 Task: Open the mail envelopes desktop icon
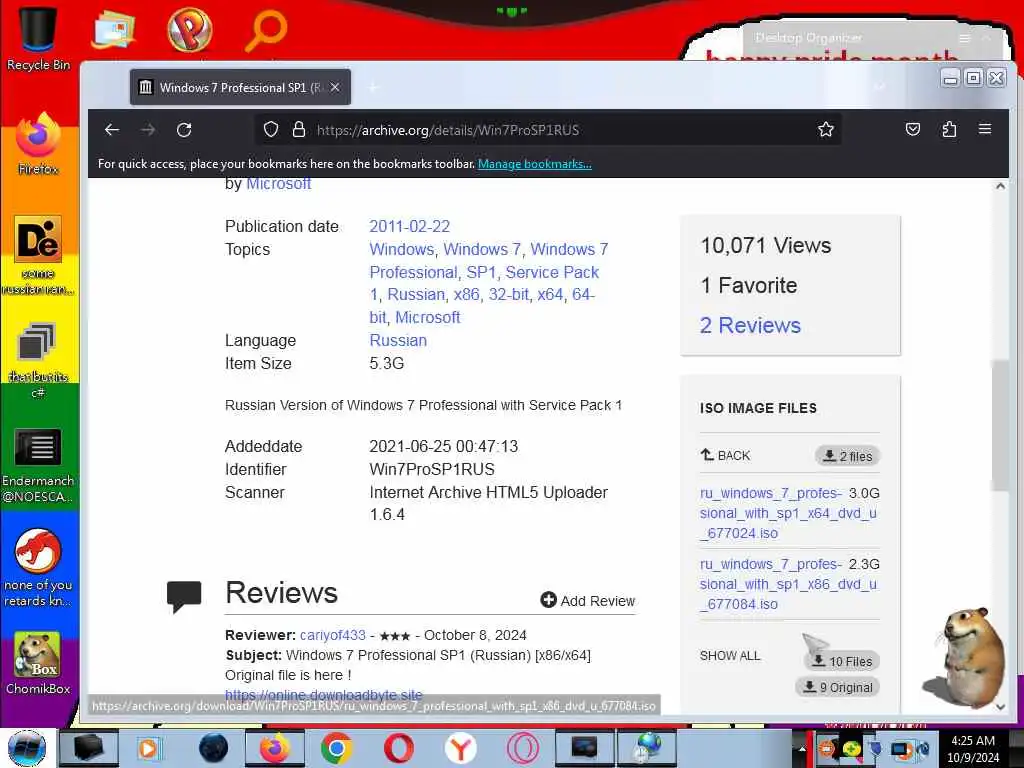tap(113, 29)
